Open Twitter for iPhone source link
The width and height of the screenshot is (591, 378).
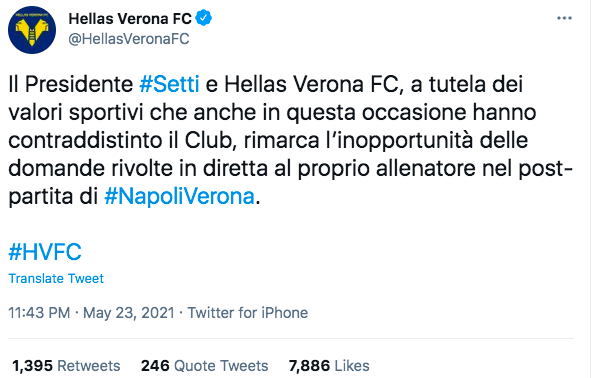tap(248, 313)
